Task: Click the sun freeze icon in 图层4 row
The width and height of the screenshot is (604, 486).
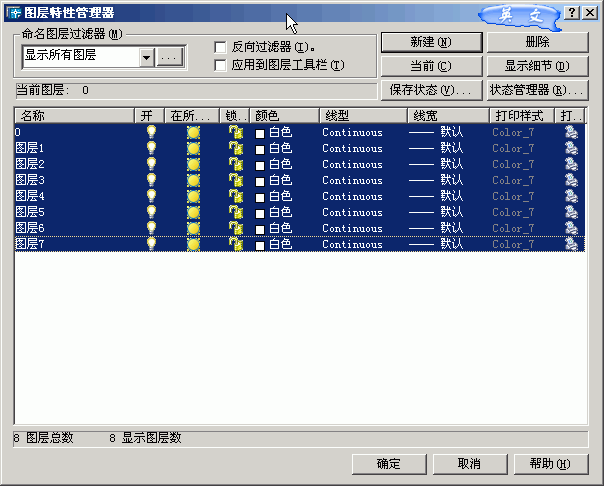Action: click(x=193, y=196)
